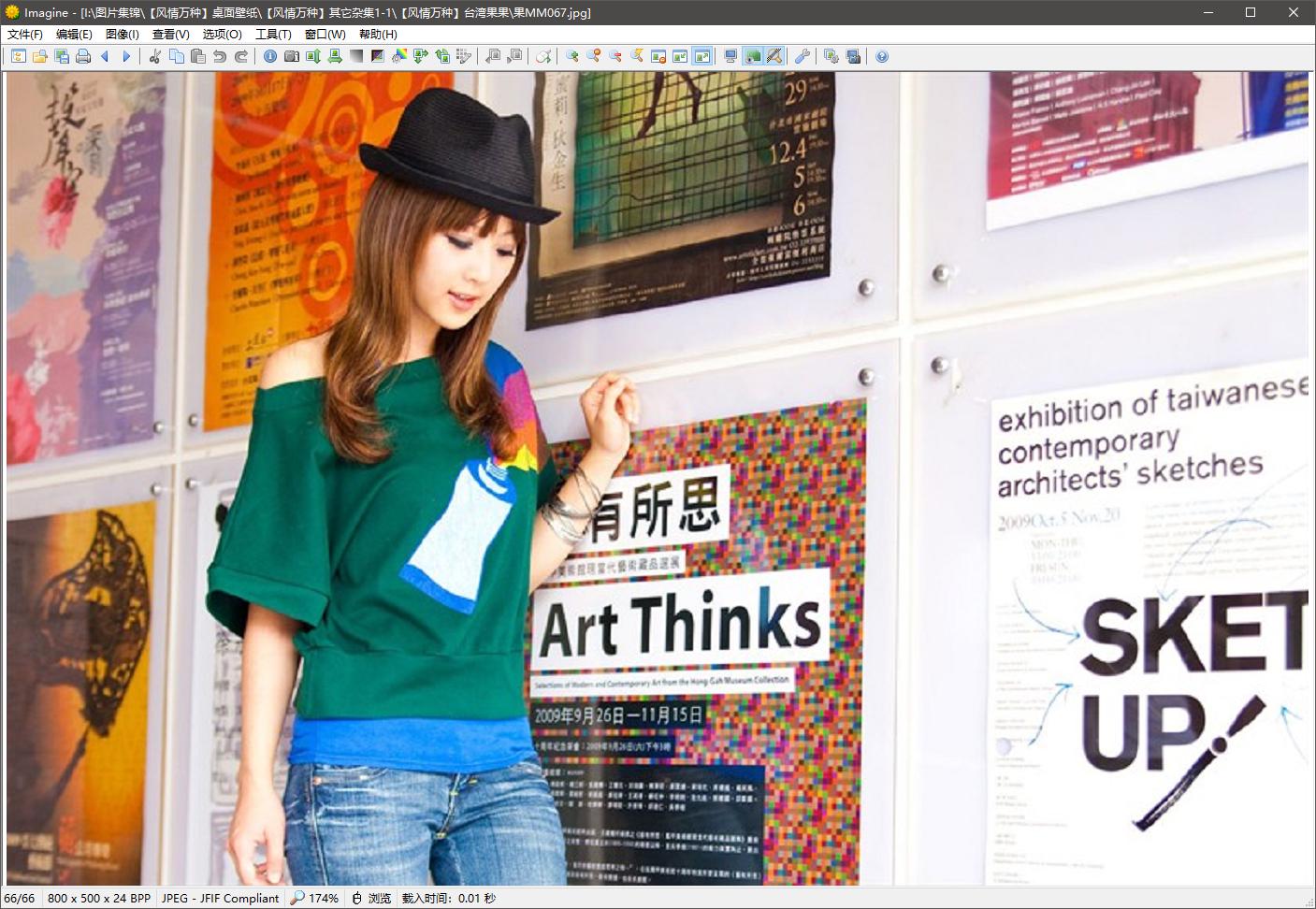The image size is (1316, 909).
Task: Click the full screen monitor icon
Action: [730, 56]
